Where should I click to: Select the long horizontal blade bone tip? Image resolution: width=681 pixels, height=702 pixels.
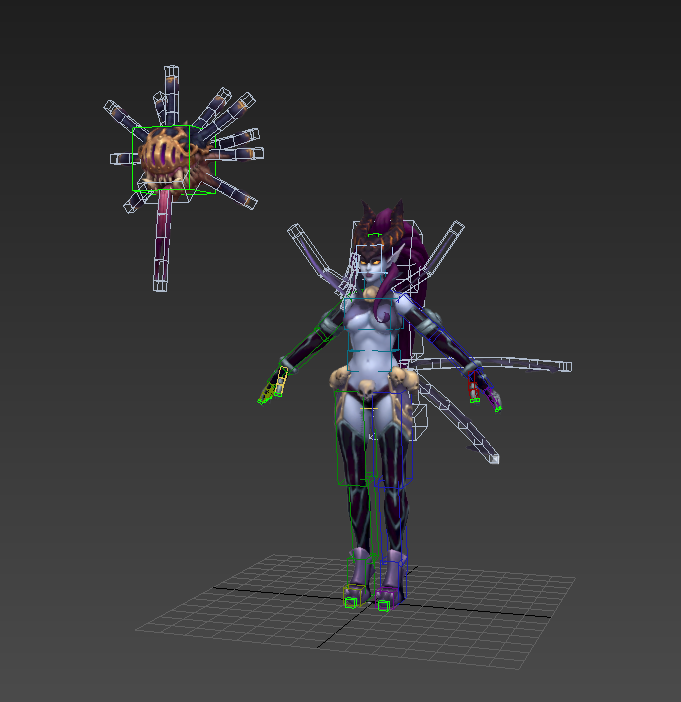pos(566,367)
